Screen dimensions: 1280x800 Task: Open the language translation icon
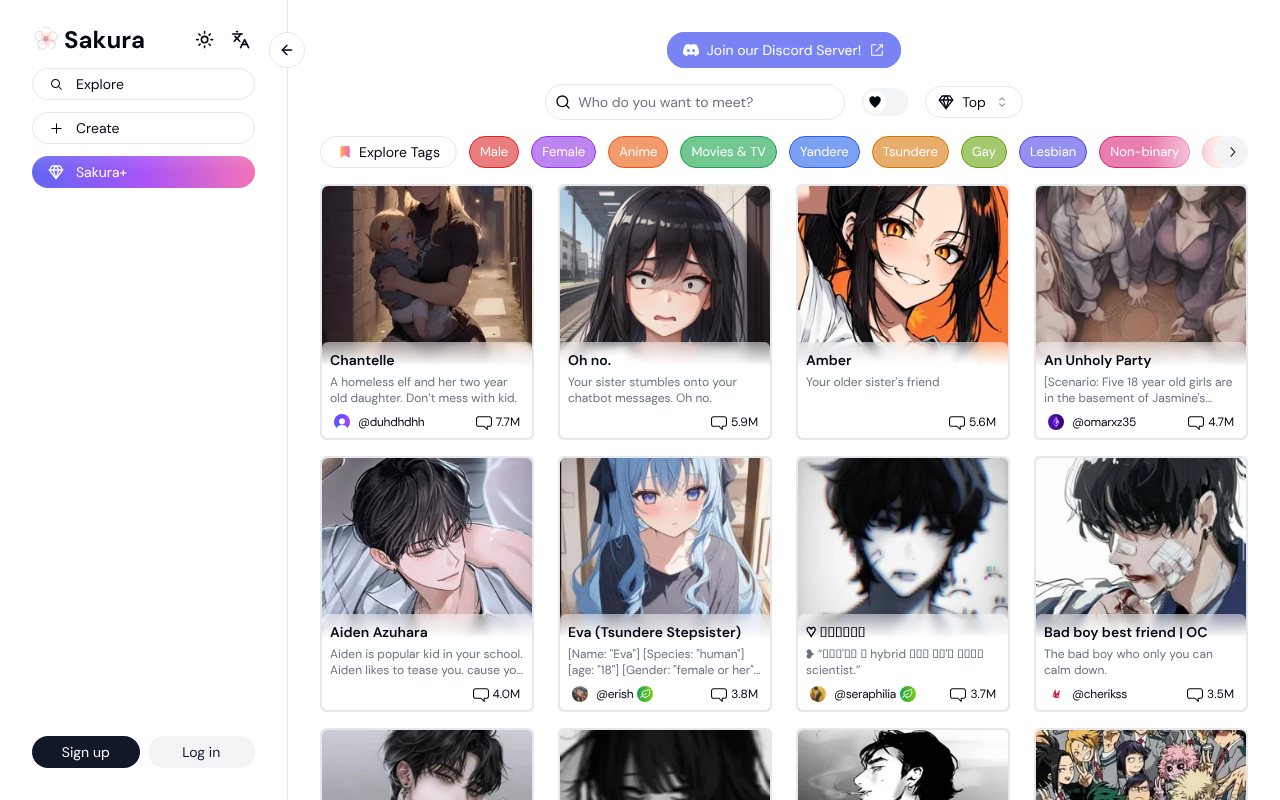[x=240, y=40]
